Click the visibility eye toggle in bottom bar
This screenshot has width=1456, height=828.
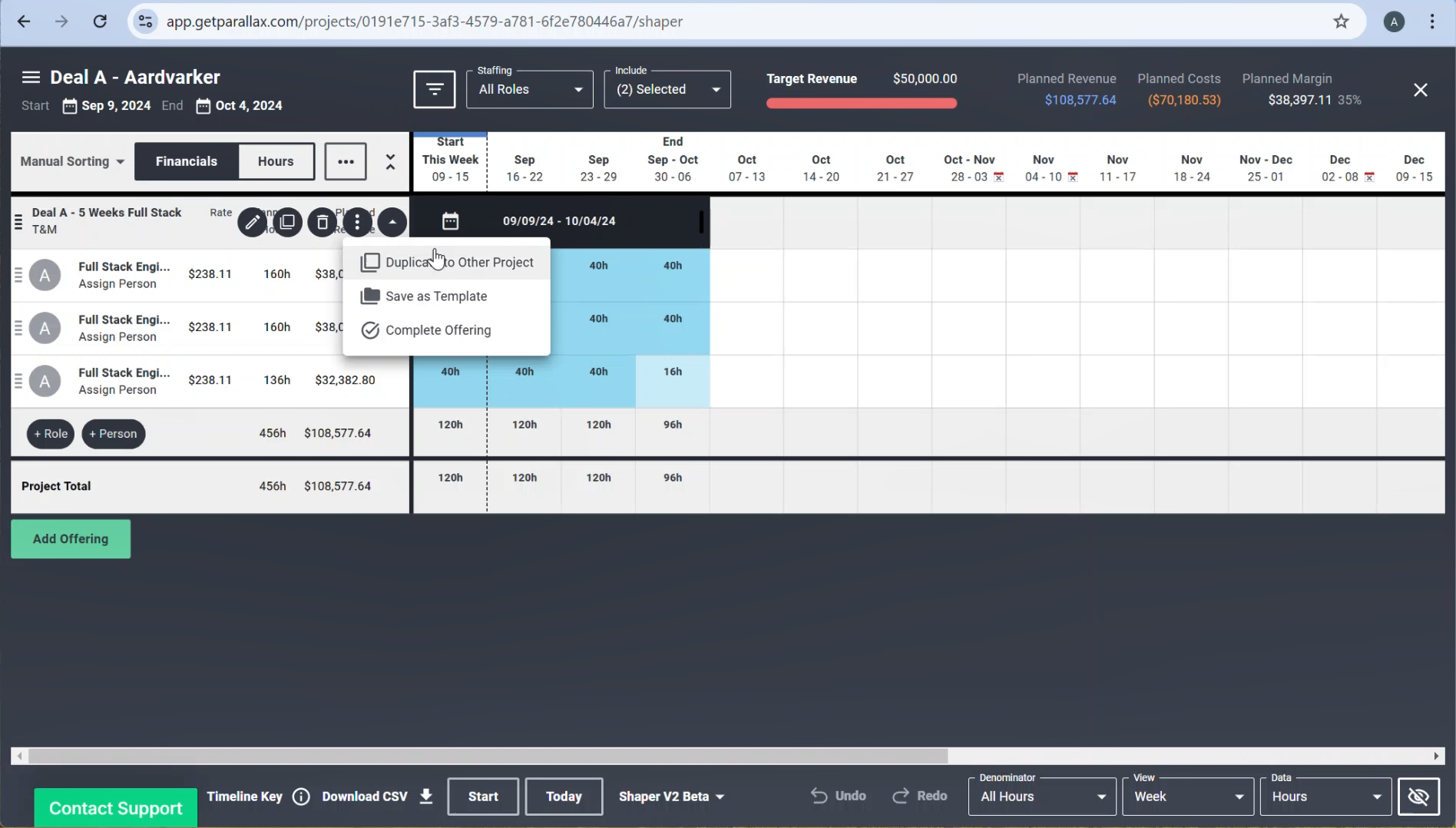coord(1419,797)
